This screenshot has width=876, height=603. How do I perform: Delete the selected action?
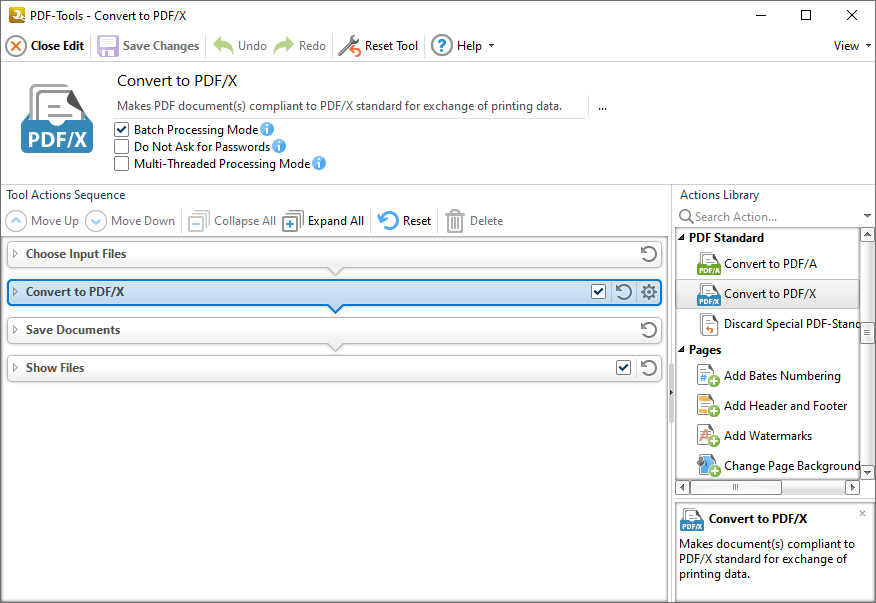click(474, 221)
